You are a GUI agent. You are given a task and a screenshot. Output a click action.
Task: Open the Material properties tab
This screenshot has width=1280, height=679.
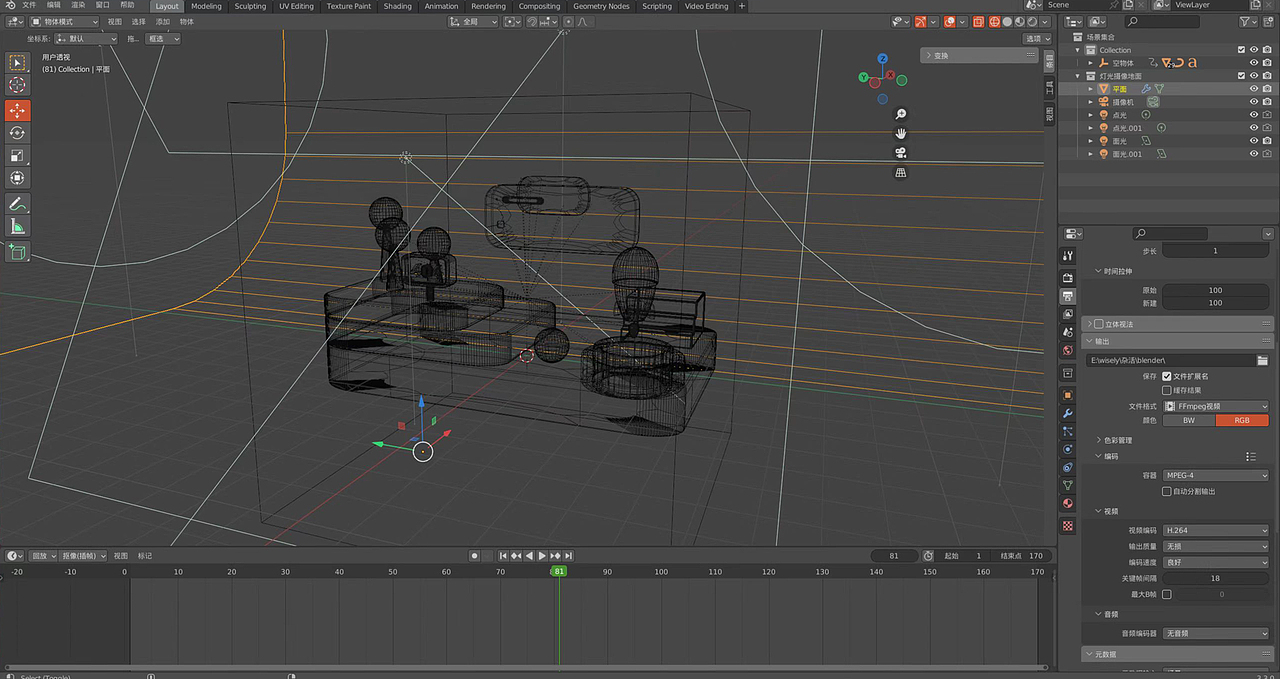point(1068,503)
